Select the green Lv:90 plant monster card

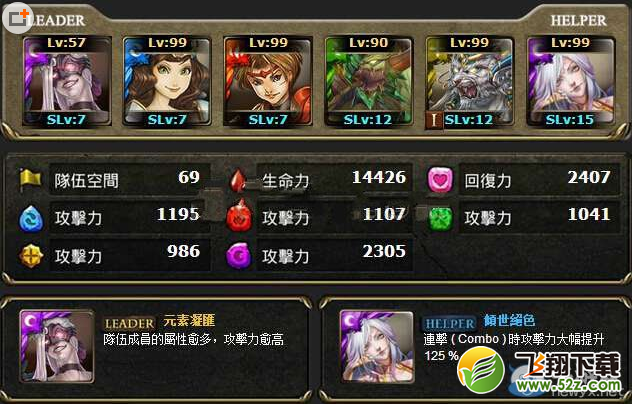369,81
